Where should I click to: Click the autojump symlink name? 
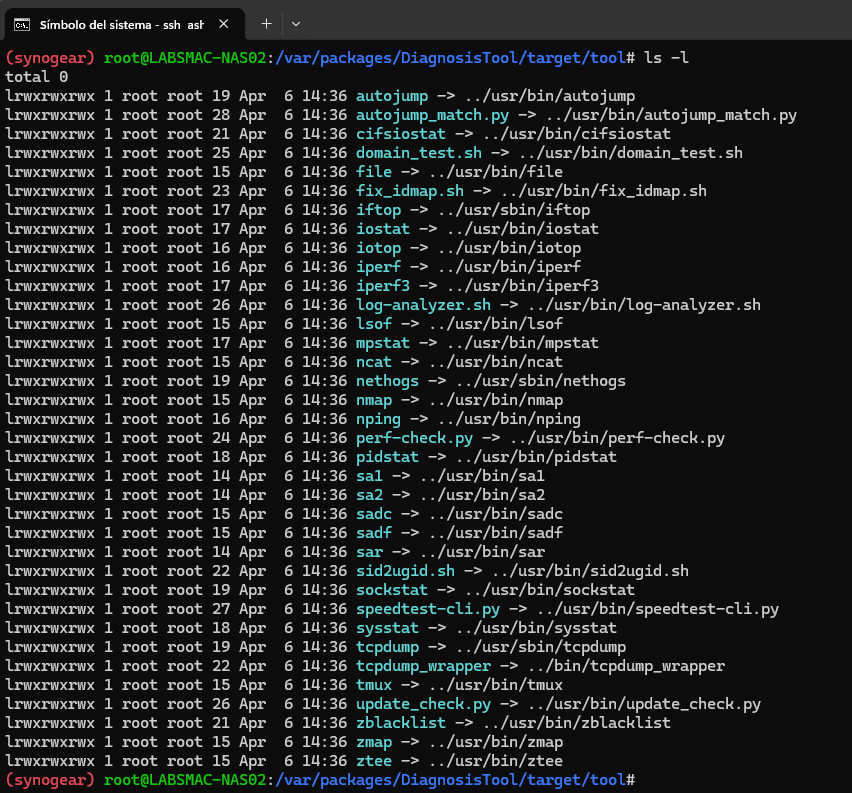(391, 96)
